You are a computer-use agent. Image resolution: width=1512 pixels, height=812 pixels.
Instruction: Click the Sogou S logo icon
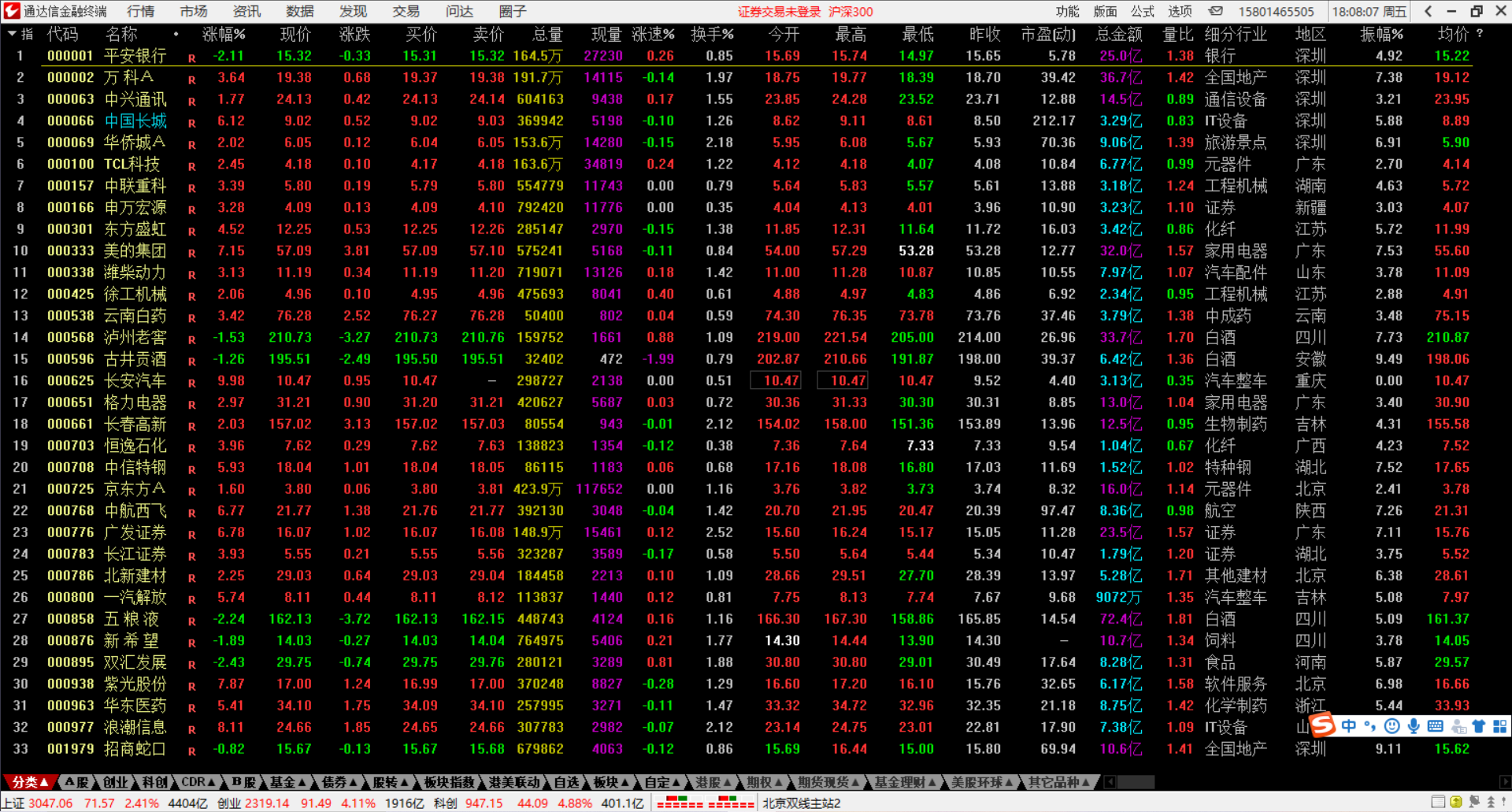1323,725
